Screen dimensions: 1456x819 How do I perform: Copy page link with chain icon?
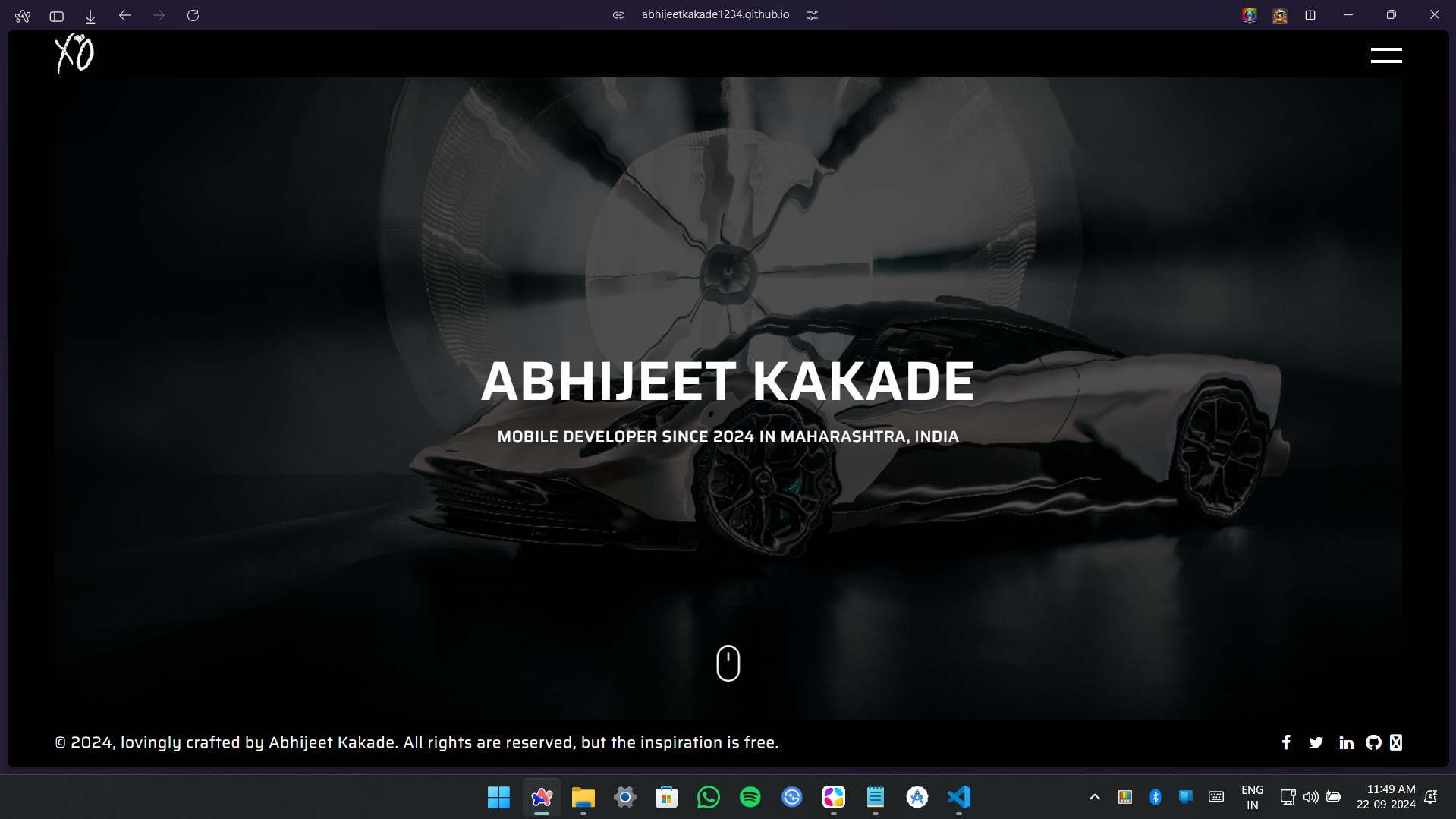[x=618, y=15]
